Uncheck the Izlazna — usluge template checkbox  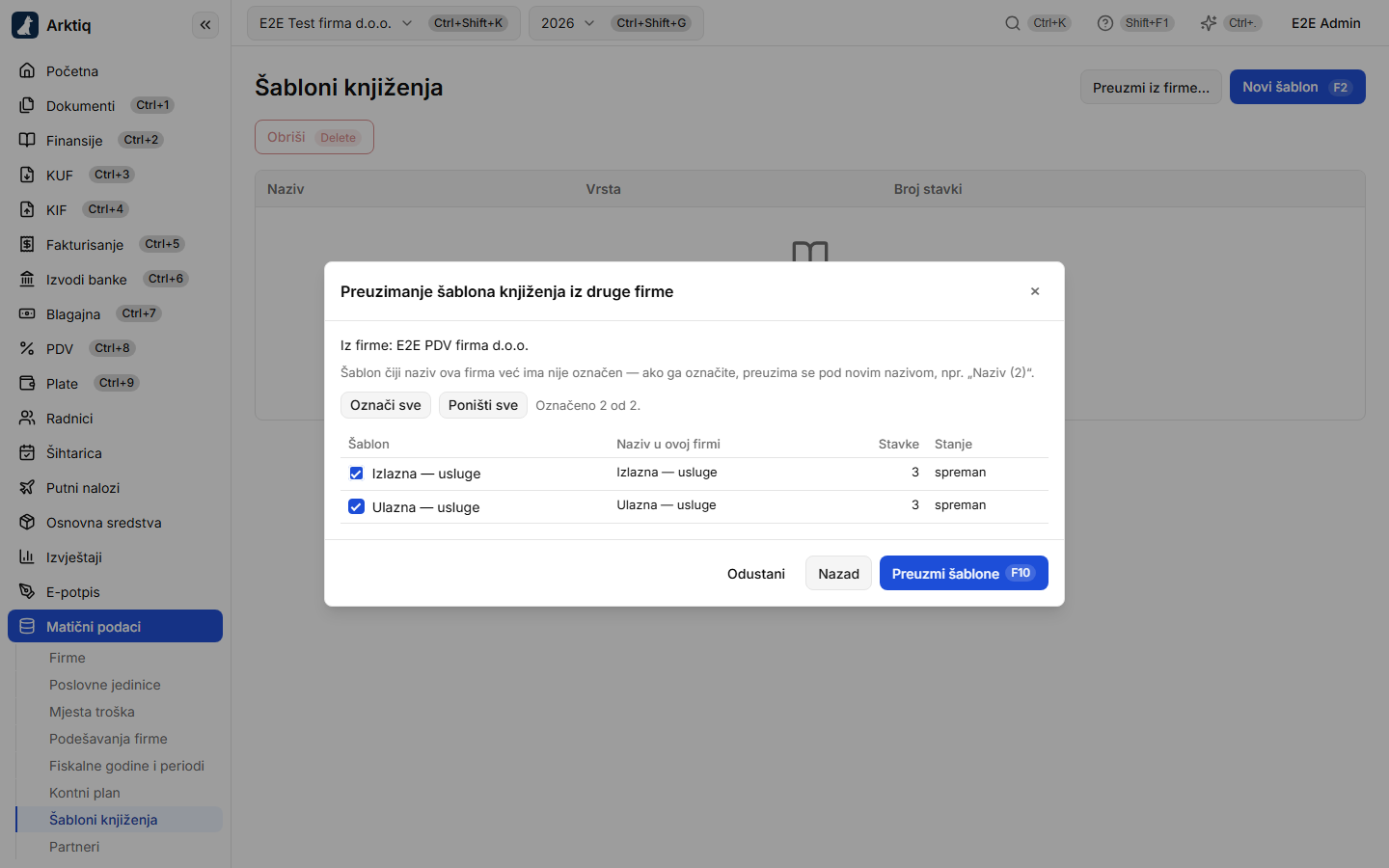click(356, 474)
